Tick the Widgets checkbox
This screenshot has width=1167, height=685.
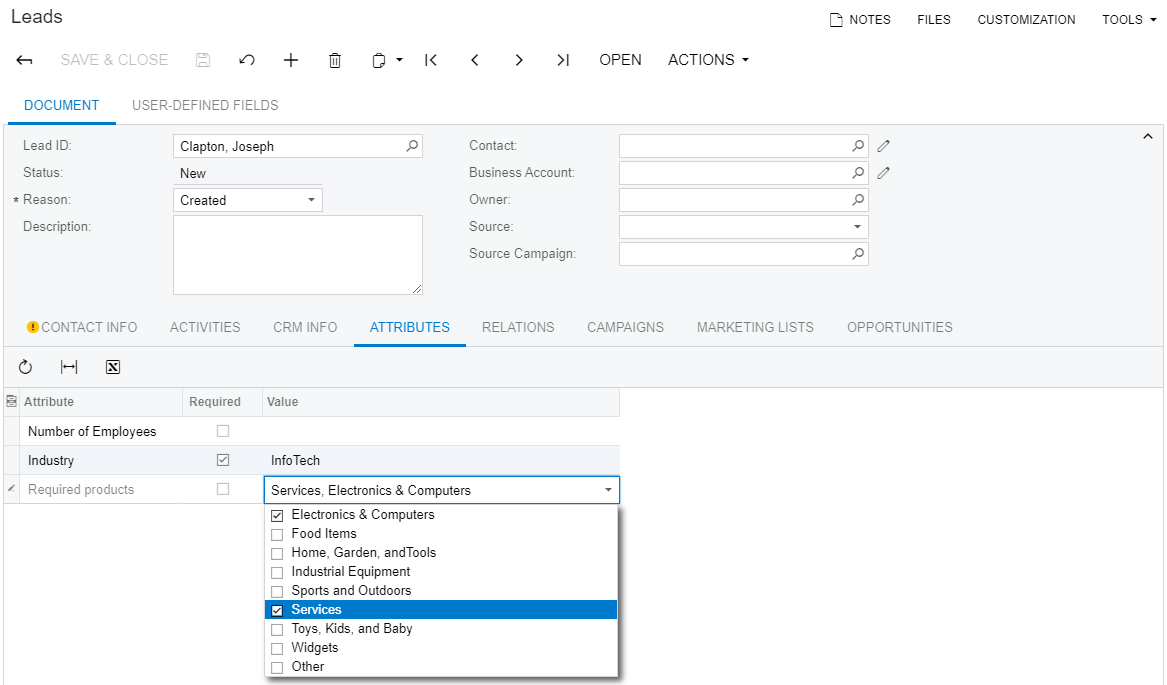pyautogui.click(x=277, y=648)
